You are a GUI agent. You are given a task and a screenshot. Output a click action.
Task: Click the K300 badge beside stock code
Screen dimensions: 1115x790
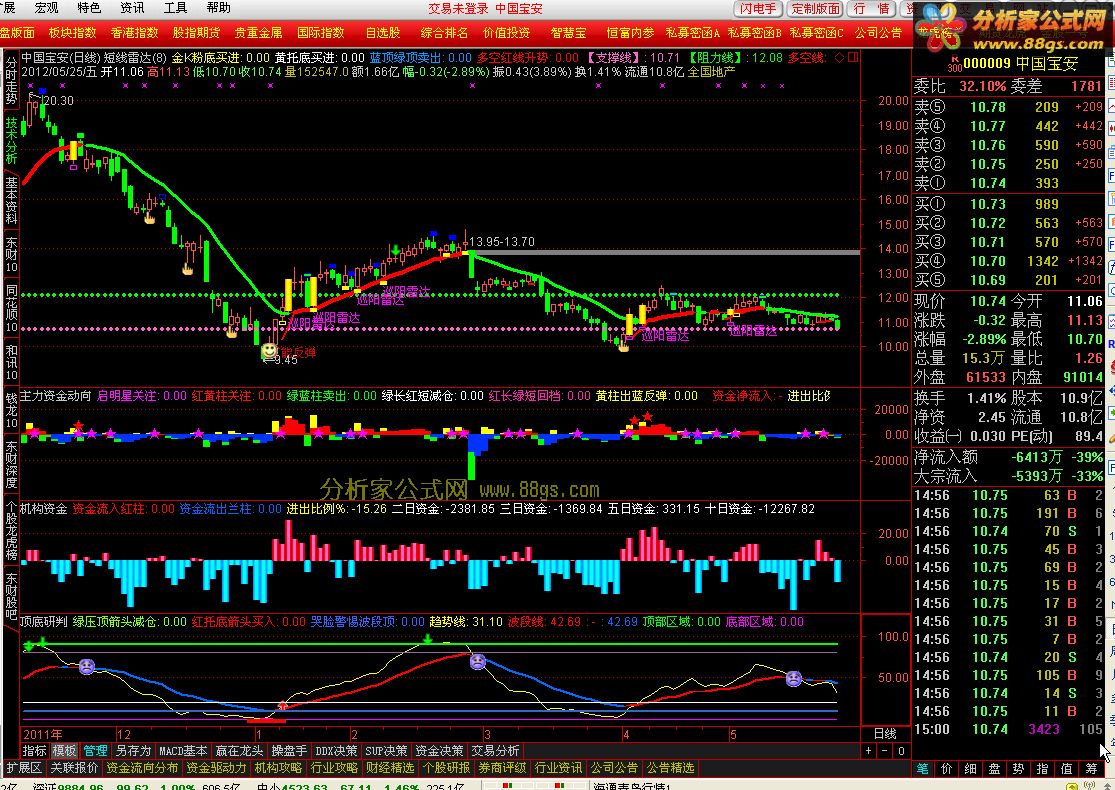954,63
